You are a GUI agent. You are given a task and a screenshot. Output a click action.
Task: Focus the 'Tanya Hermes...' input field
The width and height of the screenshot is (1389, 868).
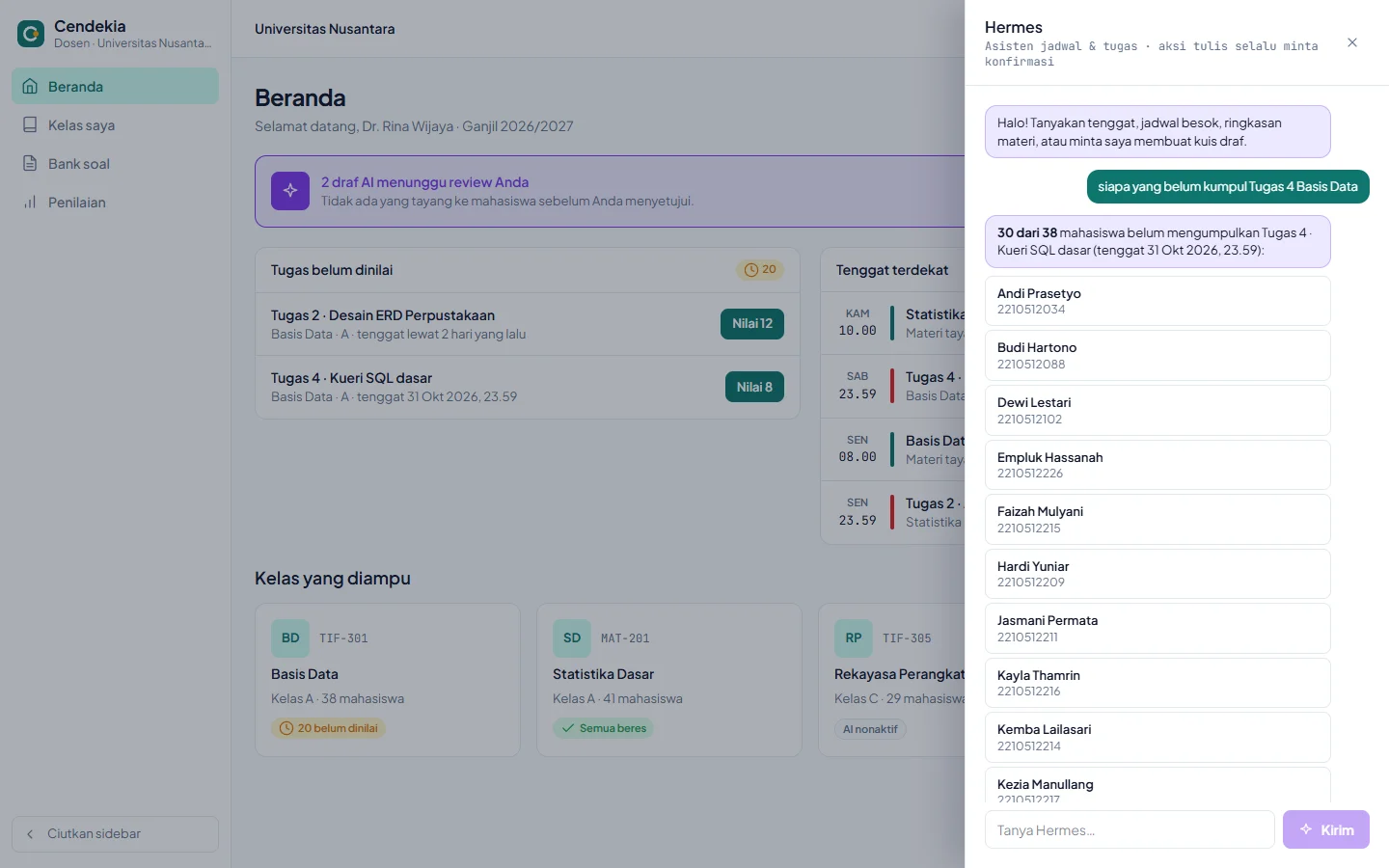point(1130,829)
